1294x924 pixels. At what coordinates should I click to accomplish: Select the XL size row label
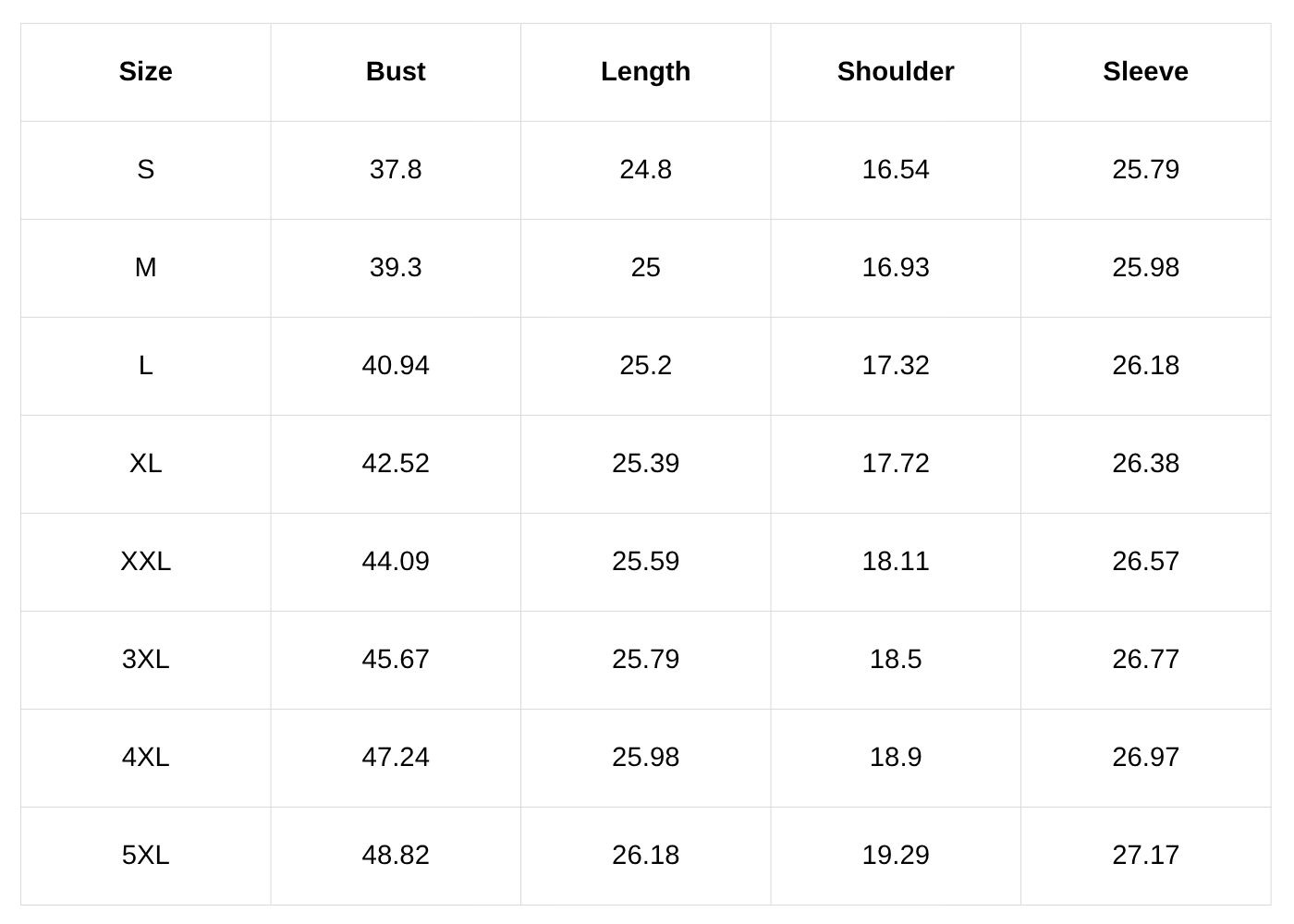tap(146, 464)
